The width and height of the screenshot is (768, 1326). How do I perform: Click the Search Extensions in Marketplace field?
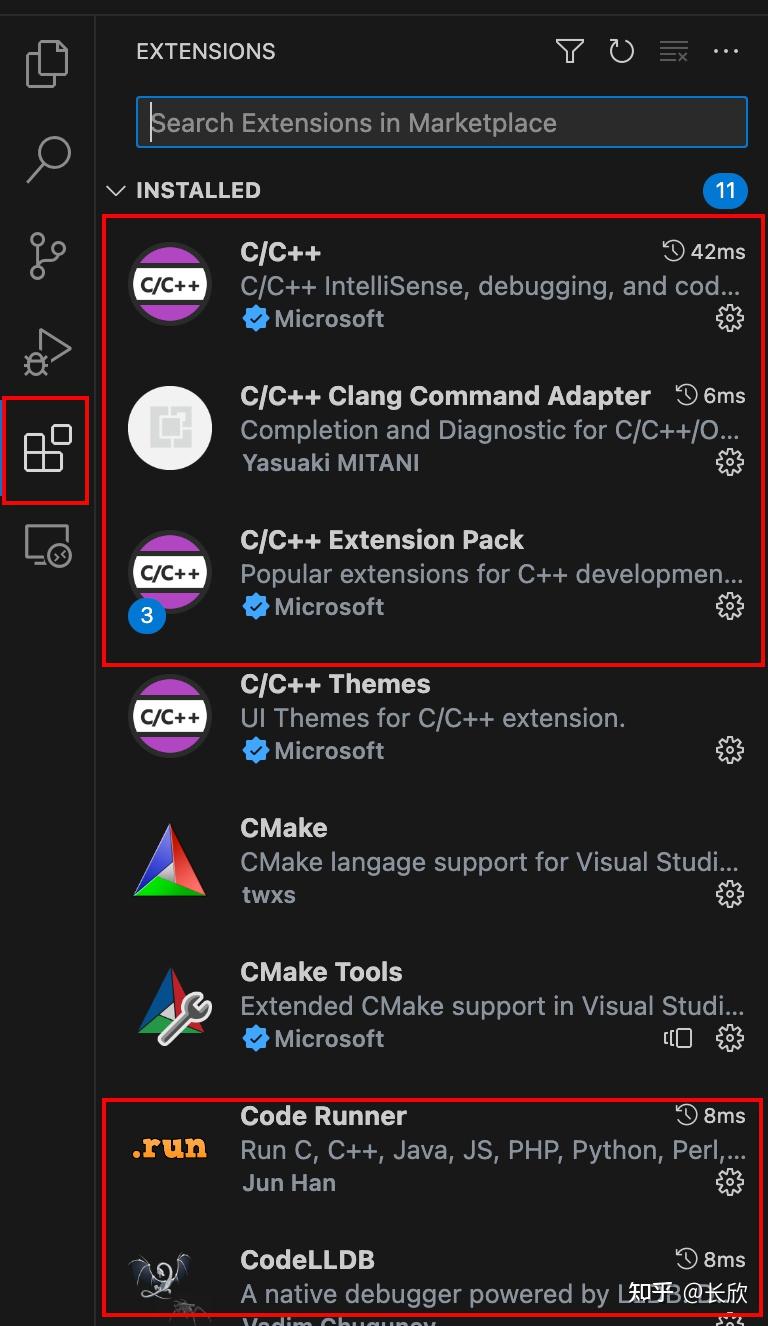(x=440, y=122)
